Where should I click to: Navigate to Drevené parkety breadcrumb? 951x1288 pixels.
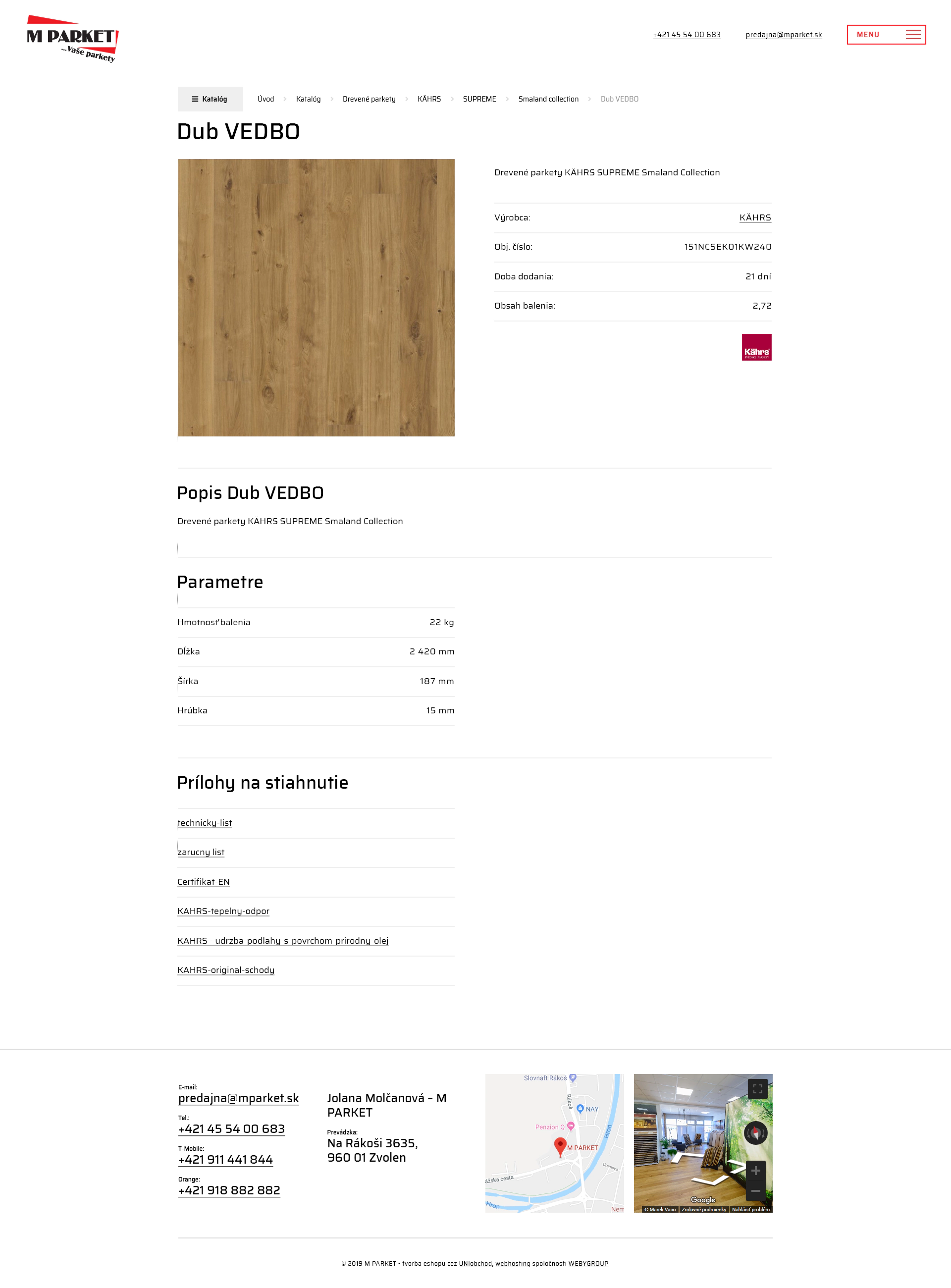click(x=369, y=99)
